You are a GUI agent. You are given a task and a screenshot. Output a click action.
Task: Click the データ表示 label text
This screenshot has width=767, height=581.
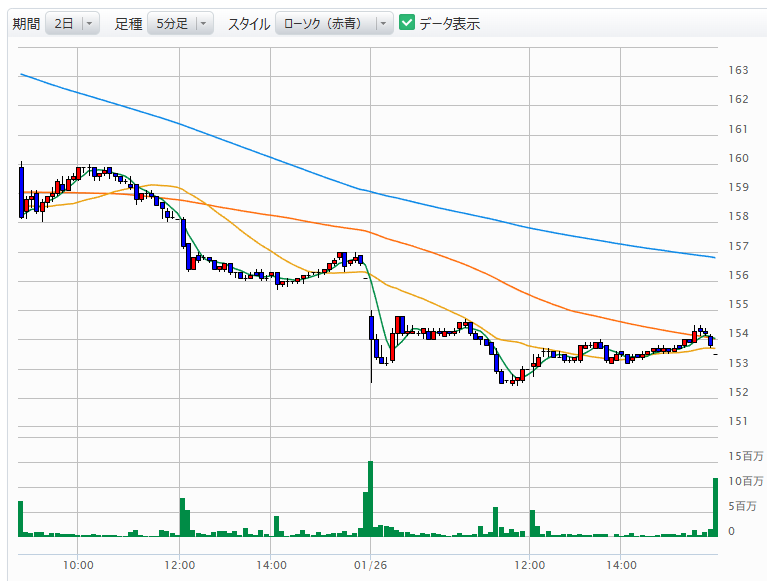point(449,23)
